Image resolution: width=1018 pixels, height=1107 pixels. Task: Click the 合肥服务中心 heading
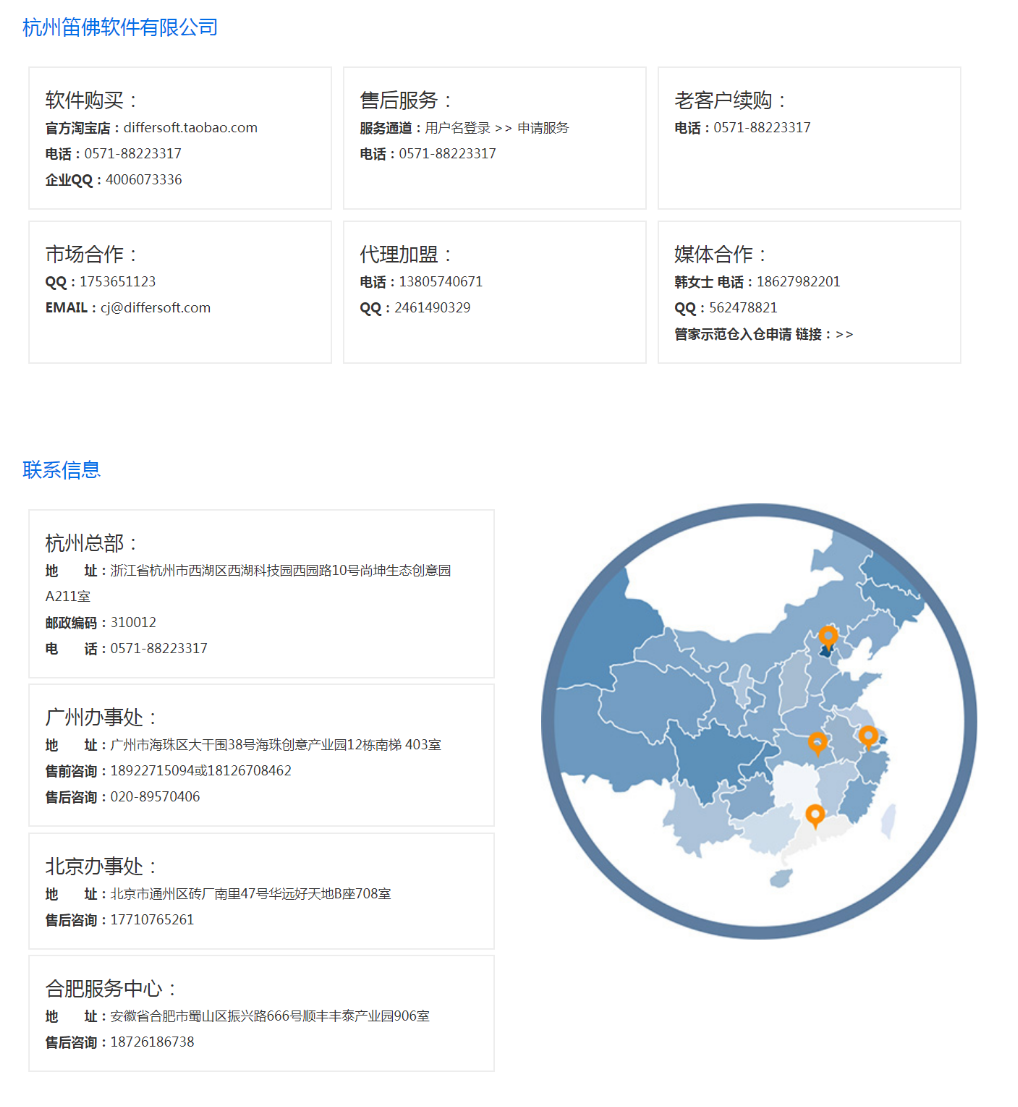pyautogui.click(x=111, y=989)
